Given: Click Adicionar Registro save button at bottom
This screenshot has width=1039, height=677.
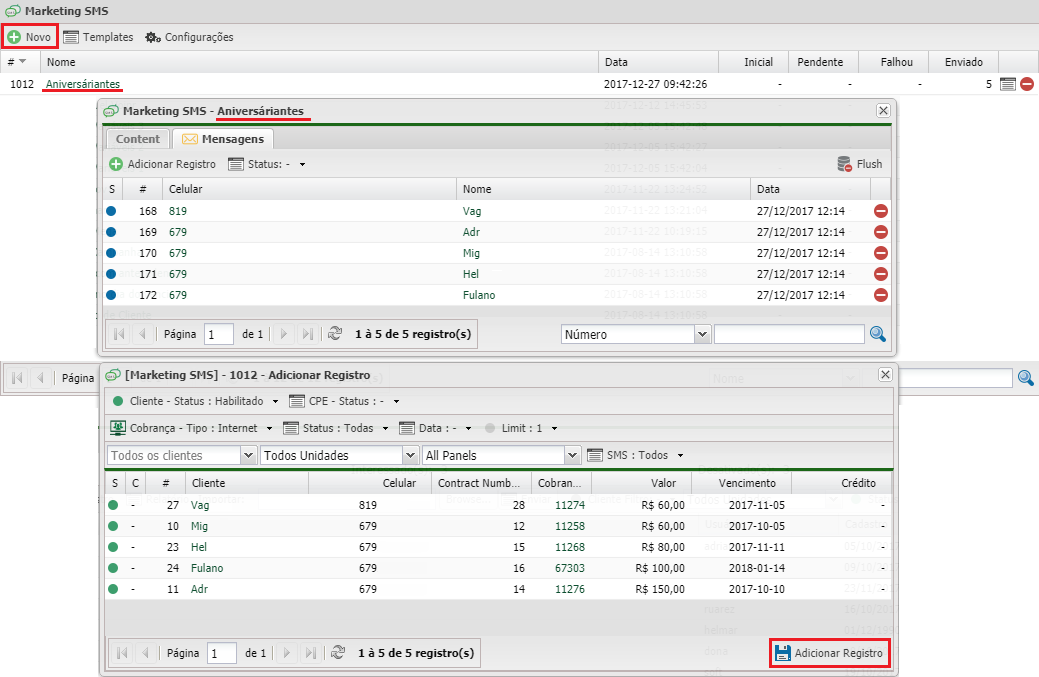Looking at the screenshot, I should coord(829,653).
